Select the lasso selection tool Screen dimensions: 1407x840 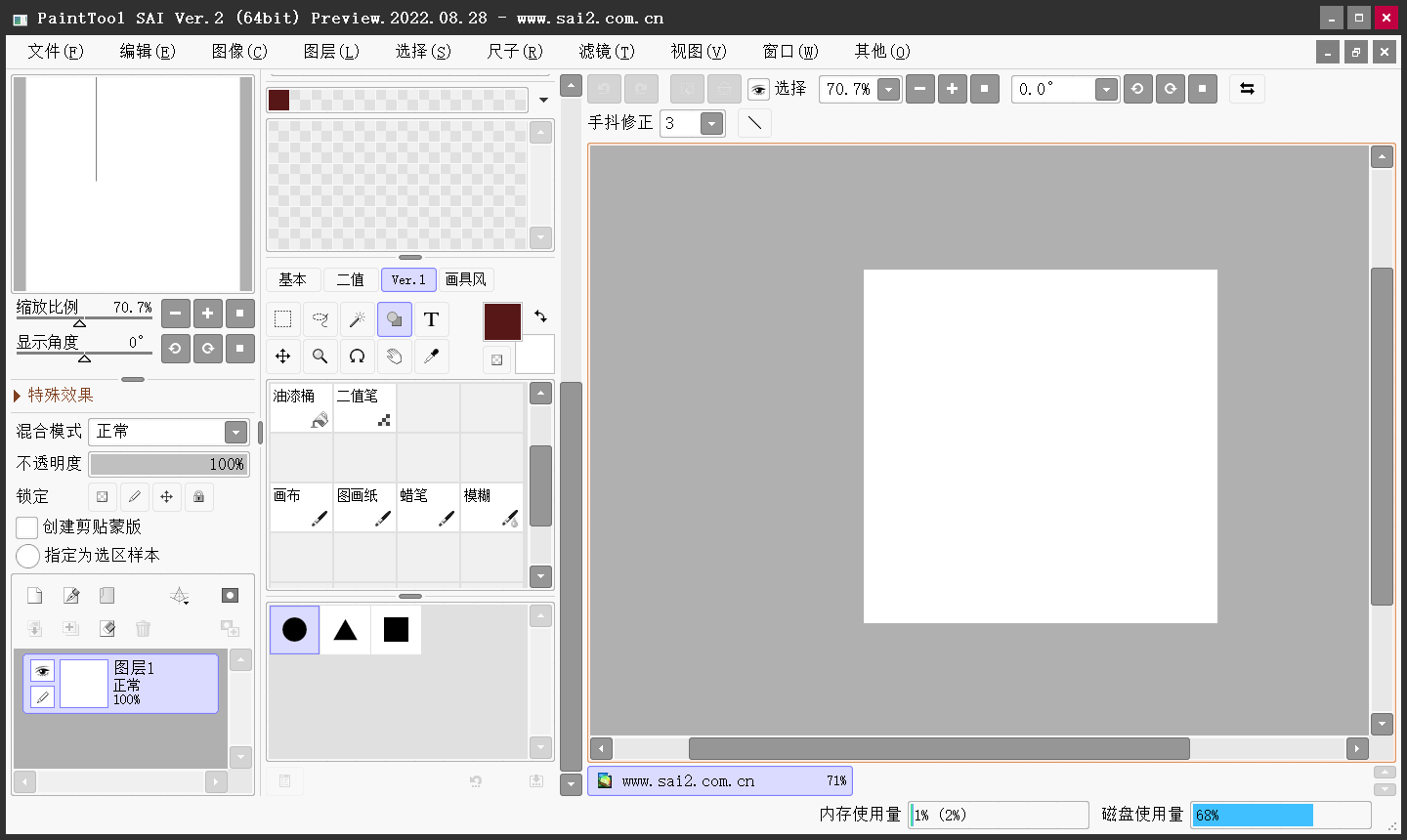[x=320, y=319]
